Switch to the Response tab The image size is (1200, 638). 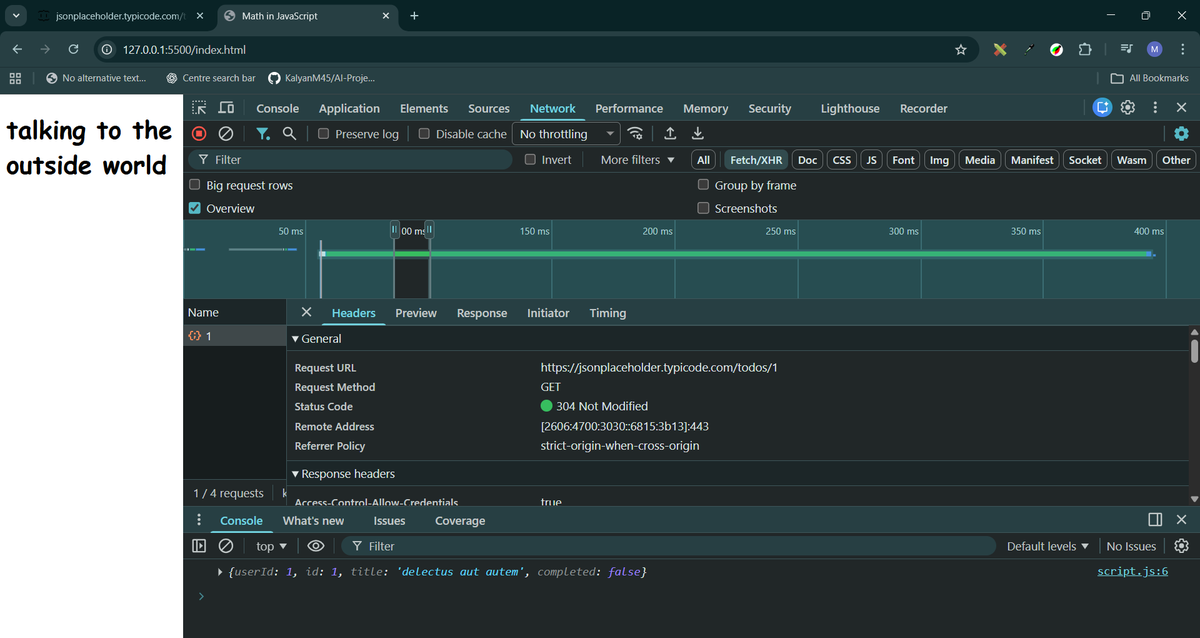click(482, 313)
